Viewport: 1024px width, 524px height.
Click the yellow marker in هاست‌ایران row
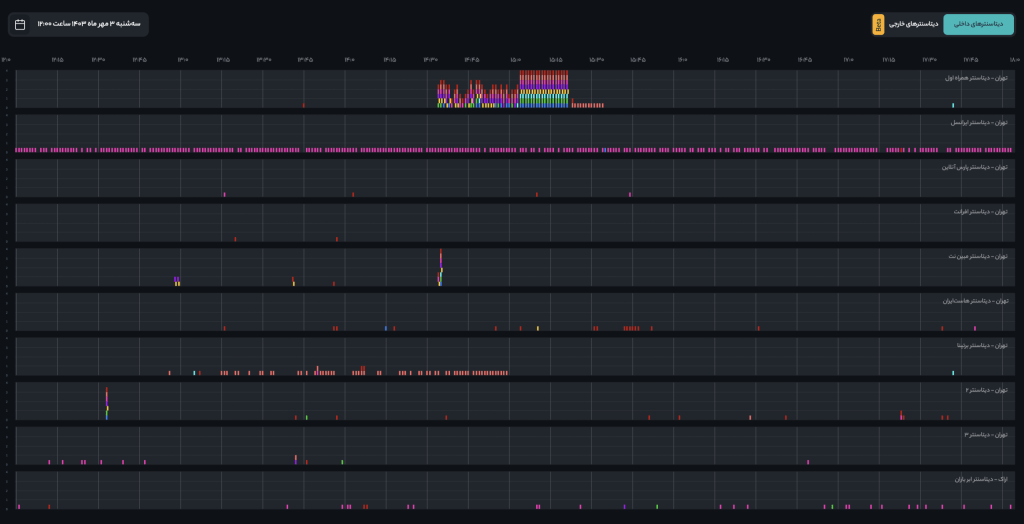pos(537,328)
